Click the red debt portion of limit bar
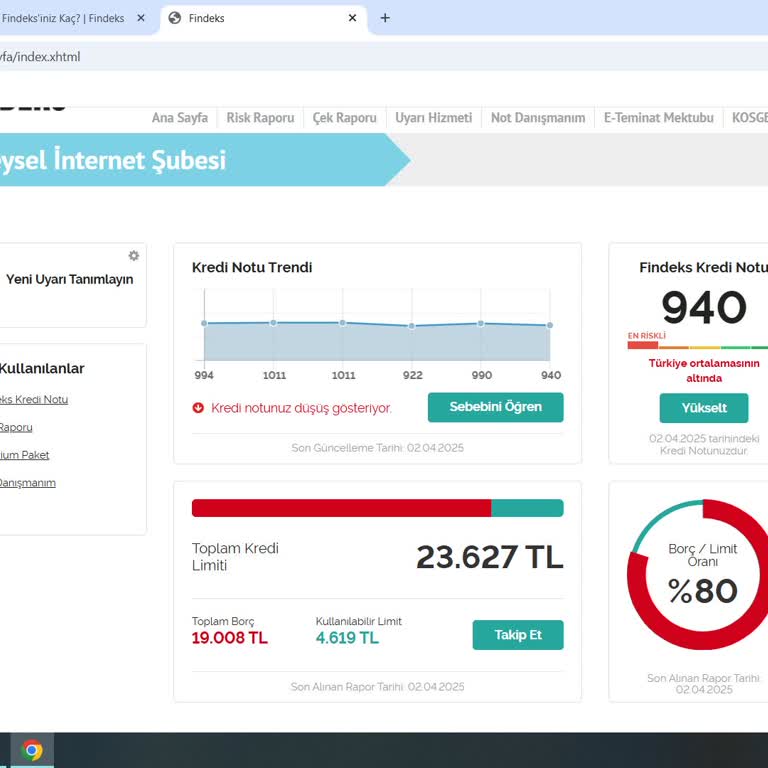The height and width of the screenshot is (768, 768). (340, 508)
